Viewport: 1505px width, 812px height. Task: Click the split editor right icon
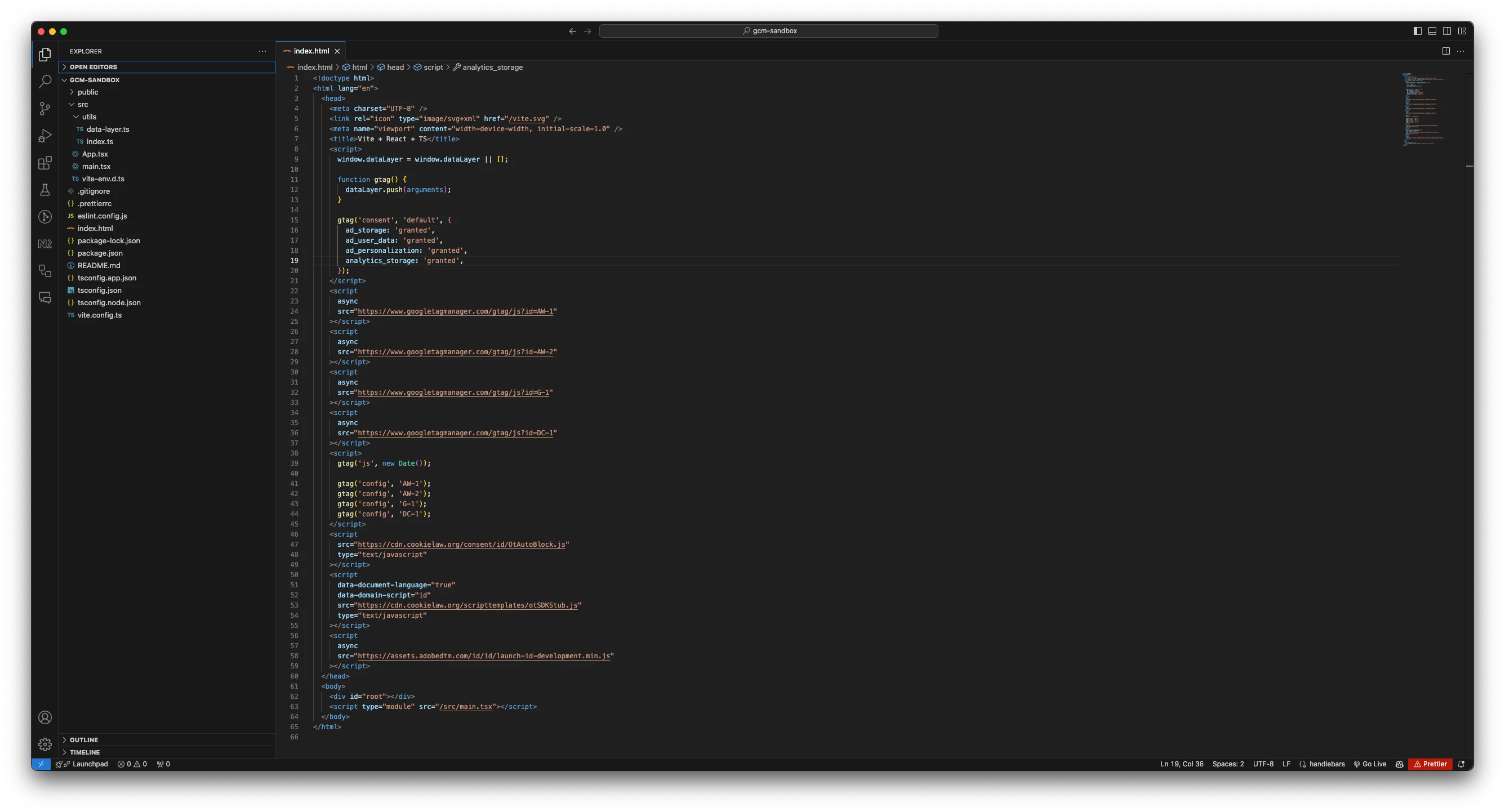[1445, 51]
